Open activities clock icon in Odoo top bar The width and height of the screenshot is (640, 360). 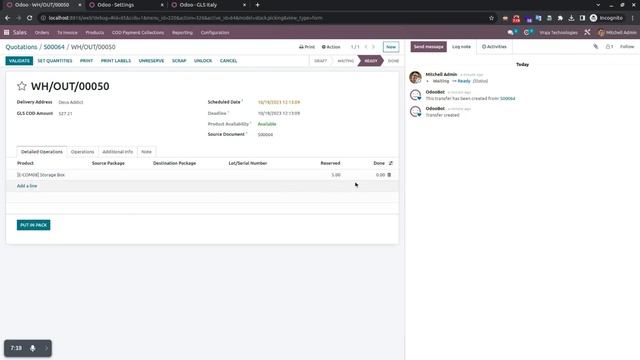coord(527,32)
